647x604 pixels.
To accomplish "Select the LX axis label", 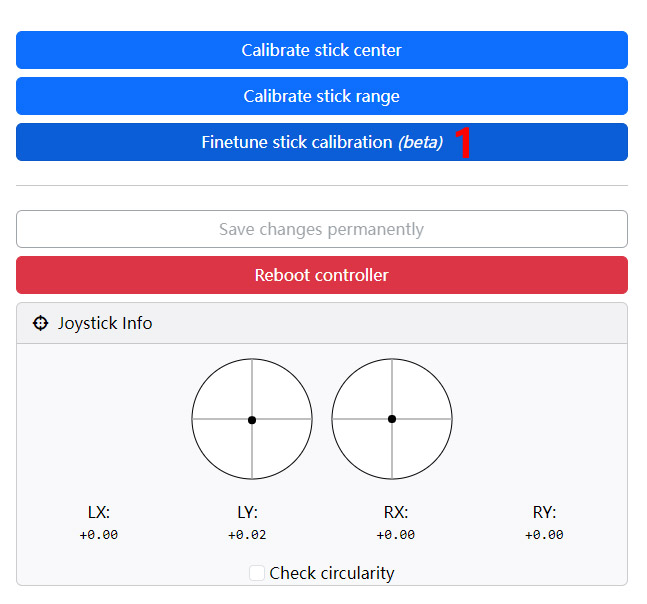I will tap(98, 512).
